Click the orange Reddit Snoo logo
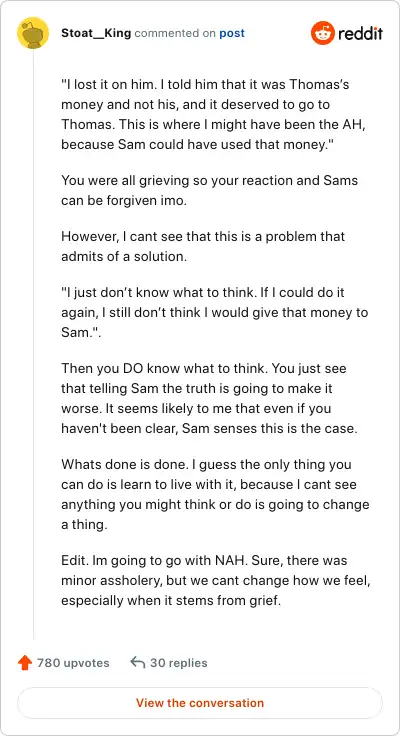The height and width of the screenshot is (736, 400). [322, 33]
